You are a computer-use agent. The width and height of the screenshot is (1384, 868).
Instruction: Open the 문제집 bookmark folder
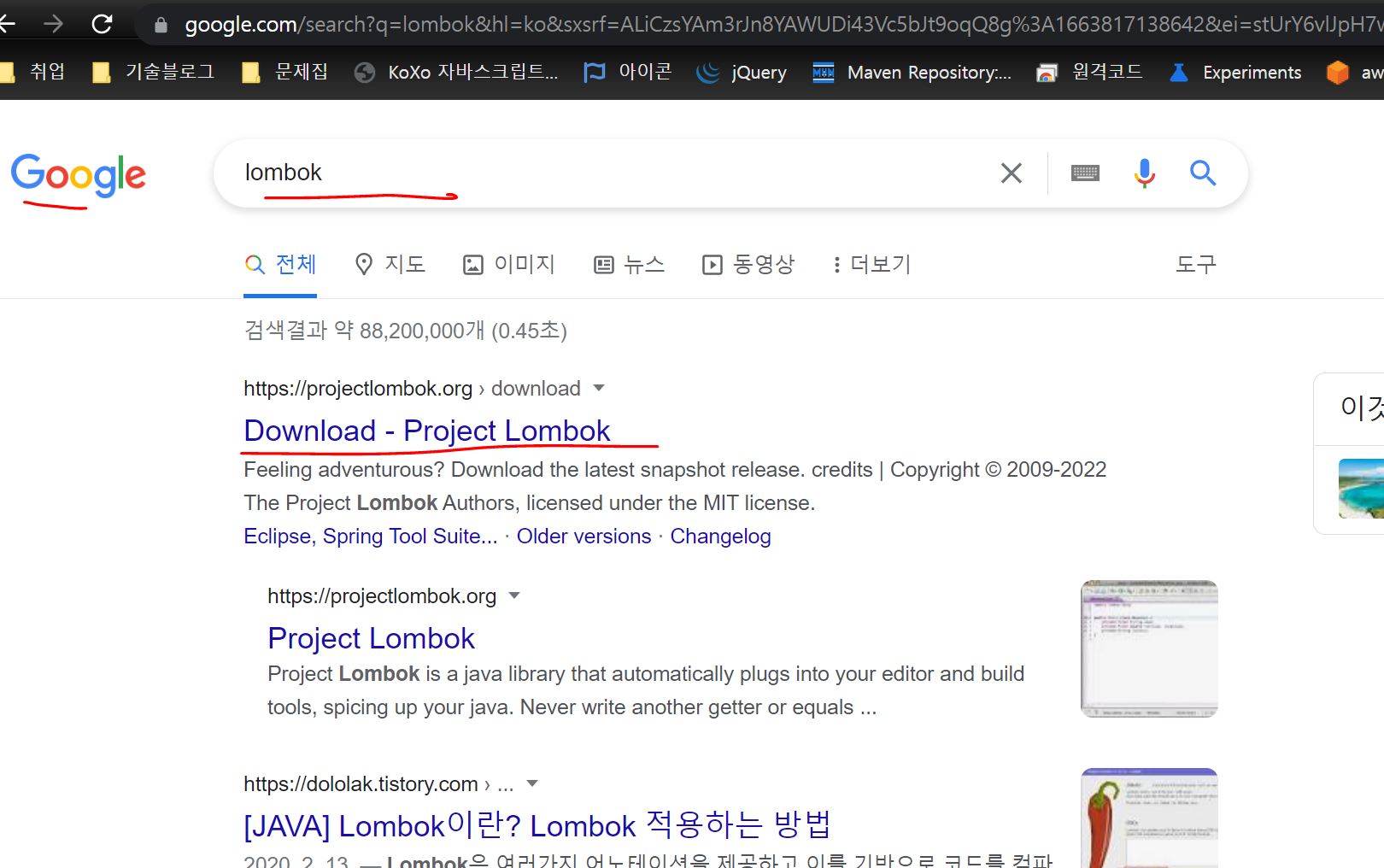(x=285, y=72)
